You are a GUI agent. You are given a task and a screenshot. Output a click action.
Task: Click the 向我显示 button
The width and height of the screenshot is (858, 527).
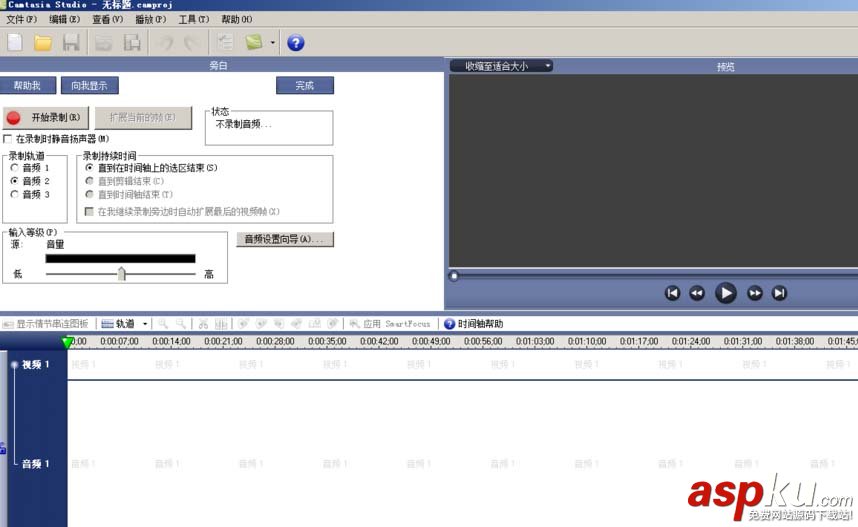pos(89,85)
